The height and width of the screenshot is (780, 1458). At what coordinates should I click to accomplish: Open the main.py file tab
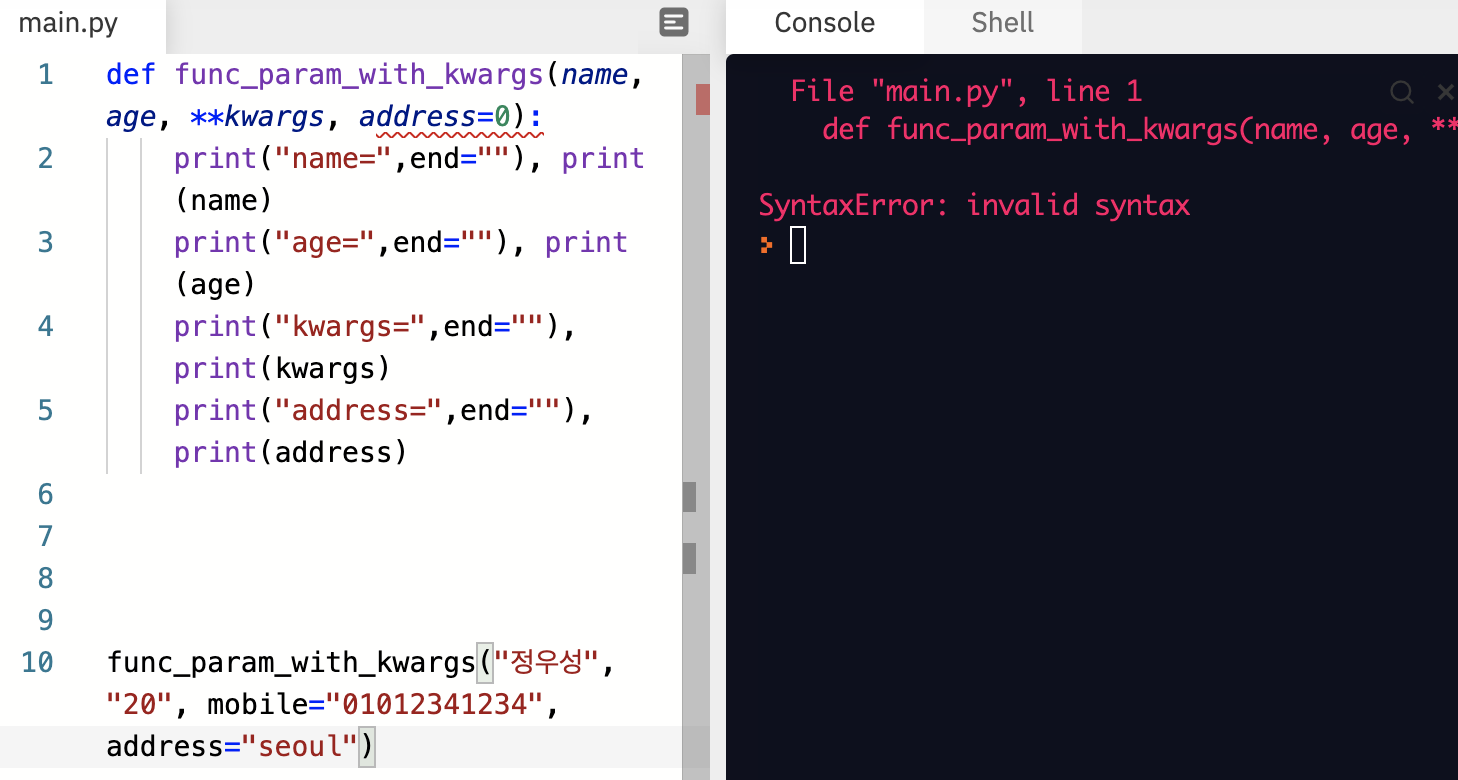pyautogui.click(x=68, y=23)
